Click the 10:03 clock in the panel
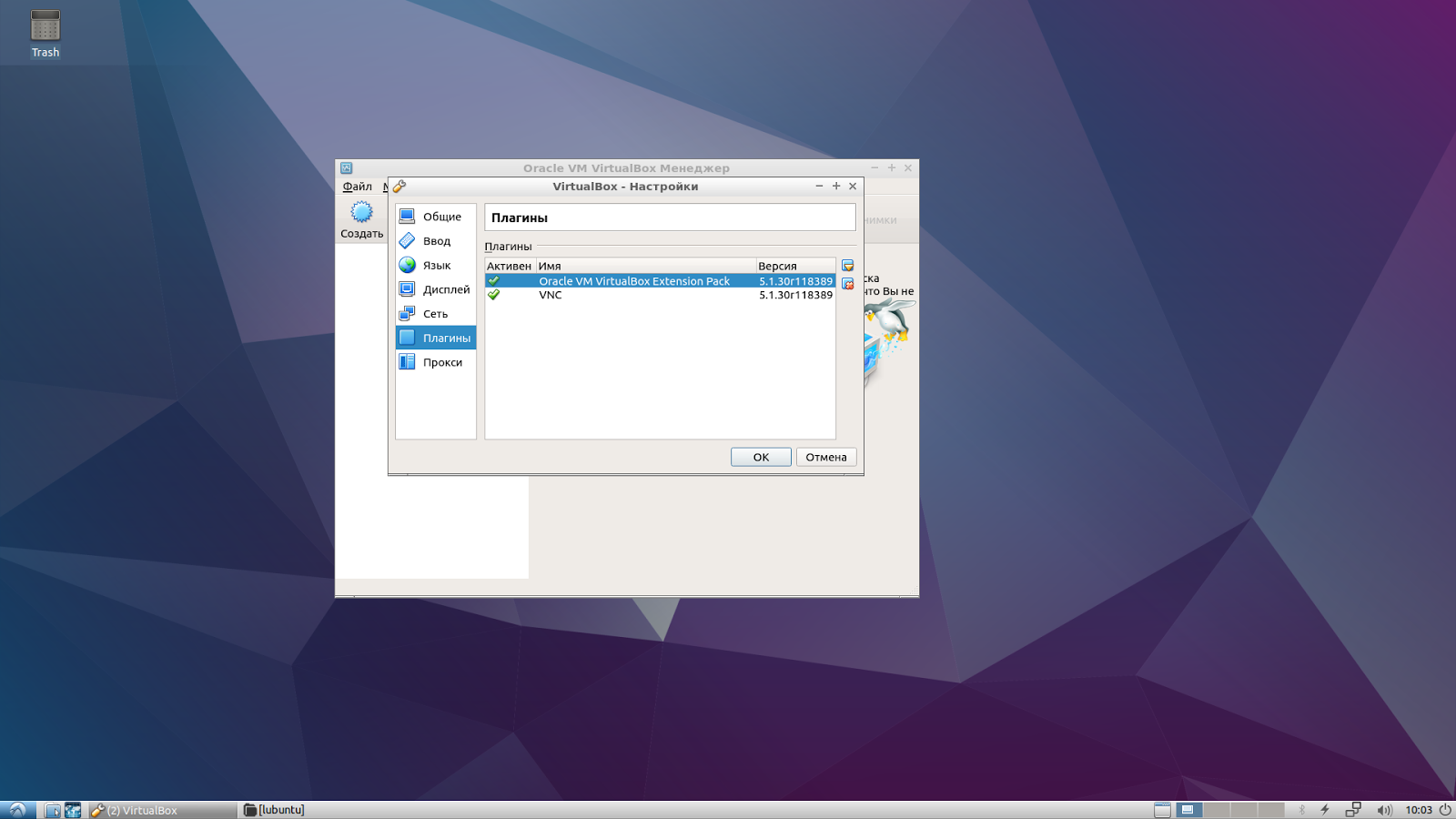This screenshot has width=1456, height=819. tap(1419, 810)
